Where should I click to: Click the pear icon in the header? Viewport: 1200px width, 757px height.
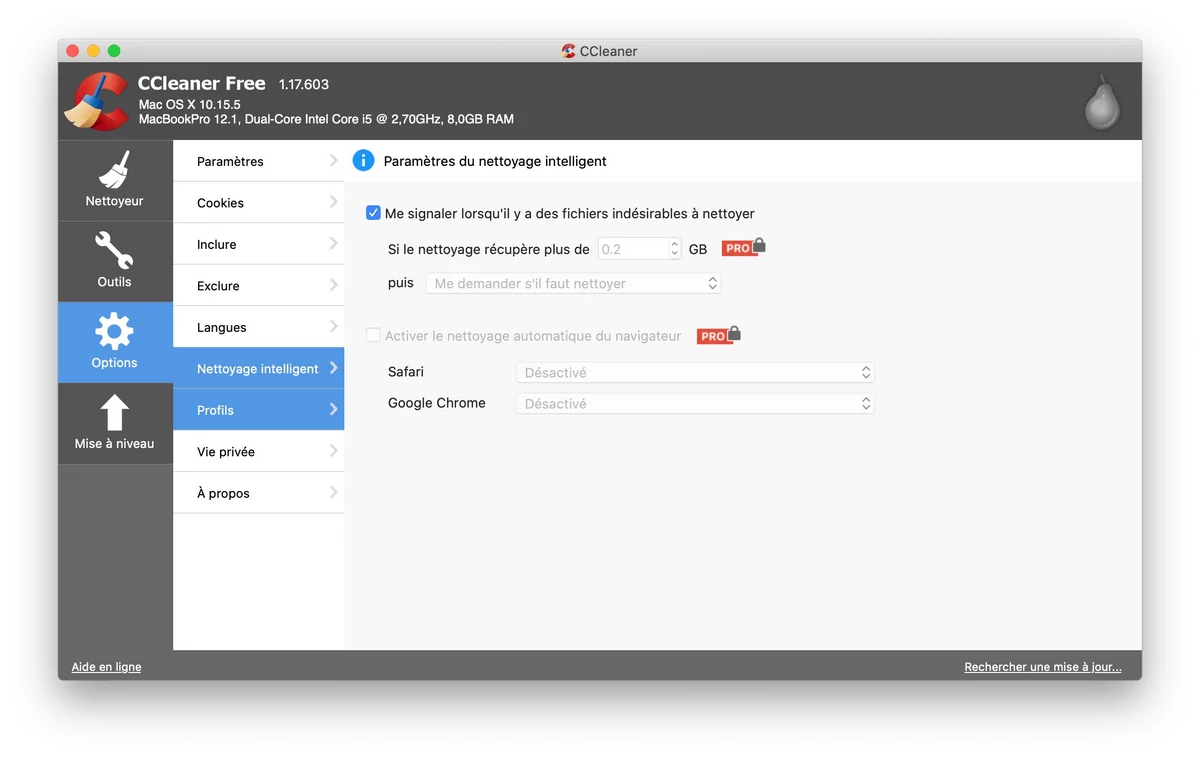point(1102,101)
